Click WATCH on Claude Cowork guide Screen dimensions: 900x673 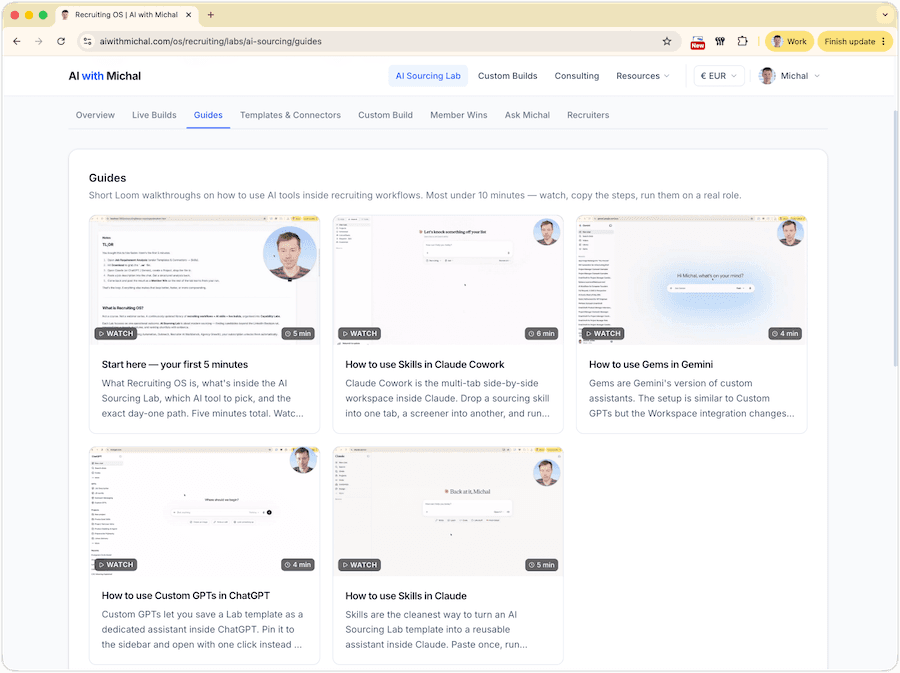(359, 333)
